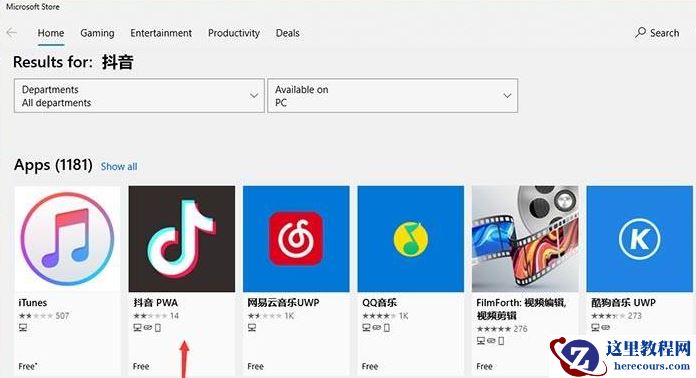The width and height of the screenshot is (696, 378).
Task: Open the iTunes app icon
Action: [x=67, y=239]
